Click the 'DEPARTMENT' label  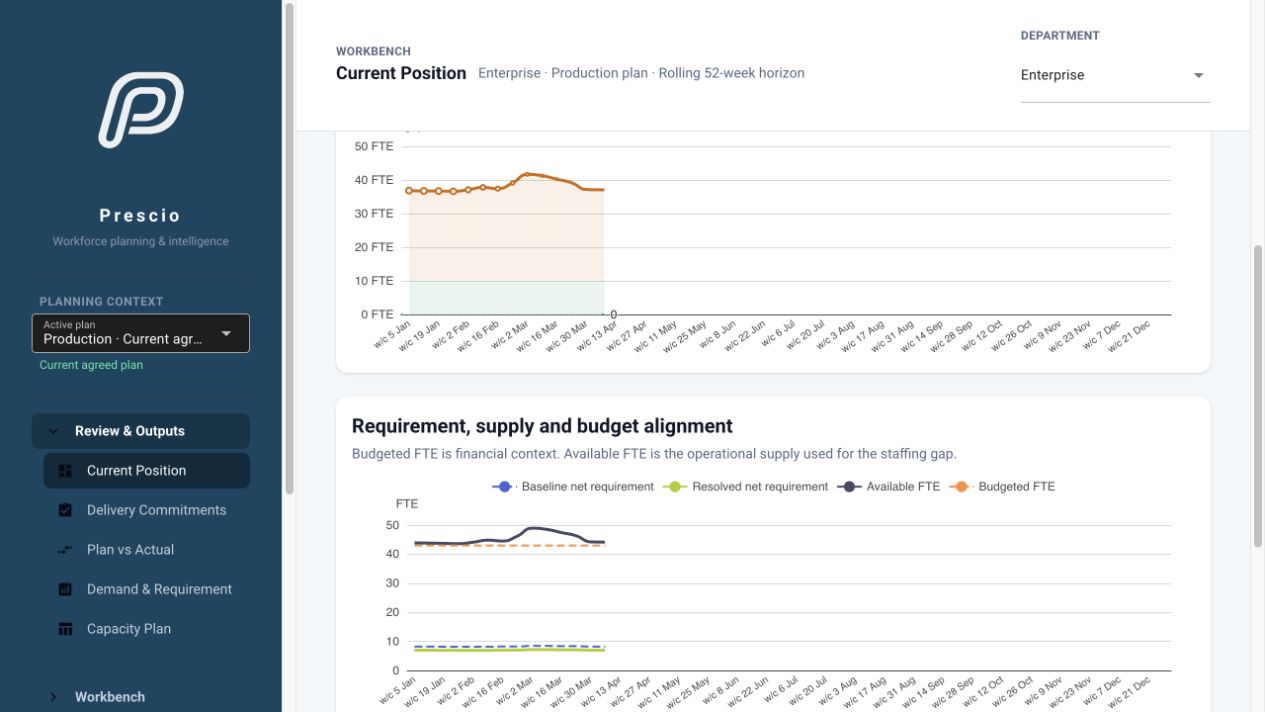point(1060,35)
